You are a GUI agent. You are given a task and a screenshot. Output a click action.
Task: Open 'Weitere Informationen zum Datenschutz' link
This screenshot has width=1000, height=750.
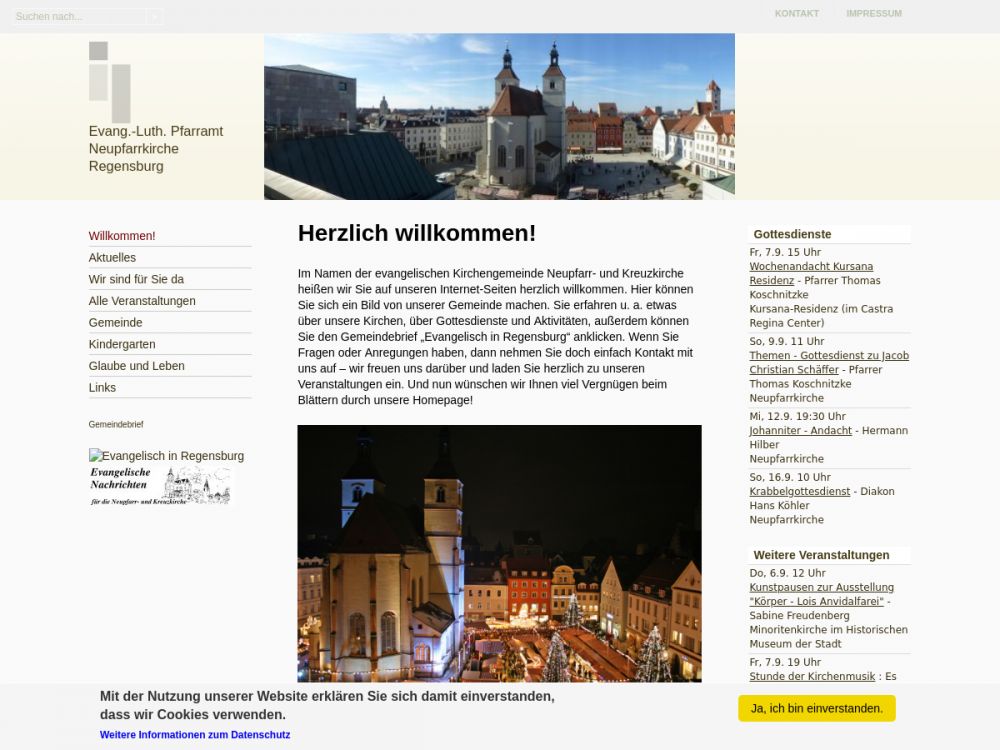point(195,735)
